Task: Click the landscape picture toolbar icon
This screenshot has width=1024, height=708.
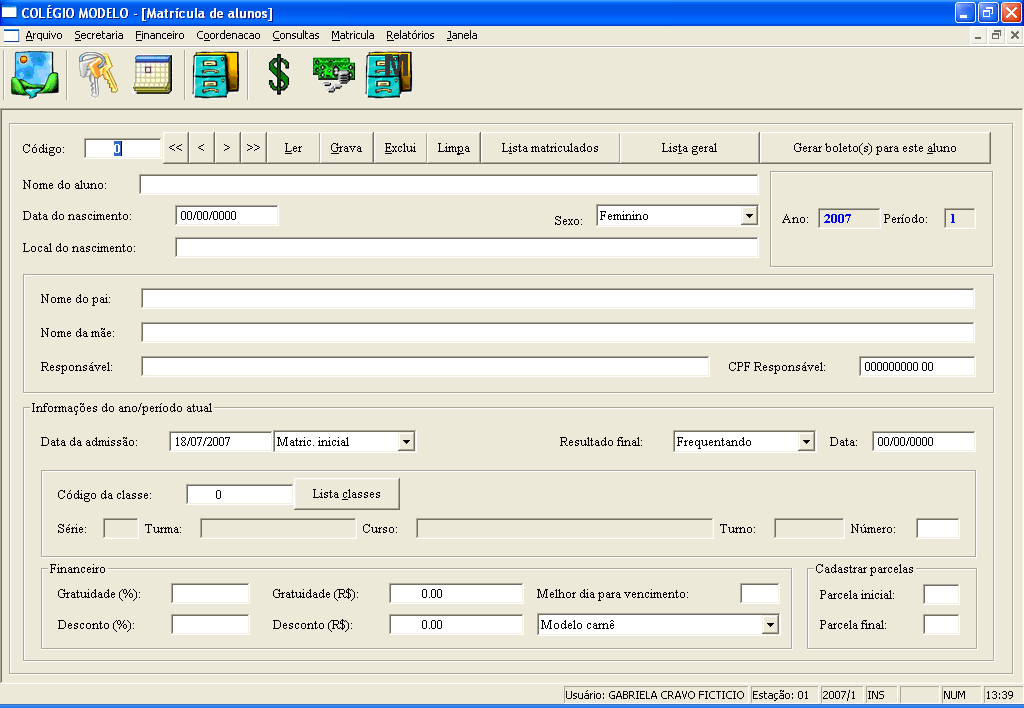Action: 34,75
